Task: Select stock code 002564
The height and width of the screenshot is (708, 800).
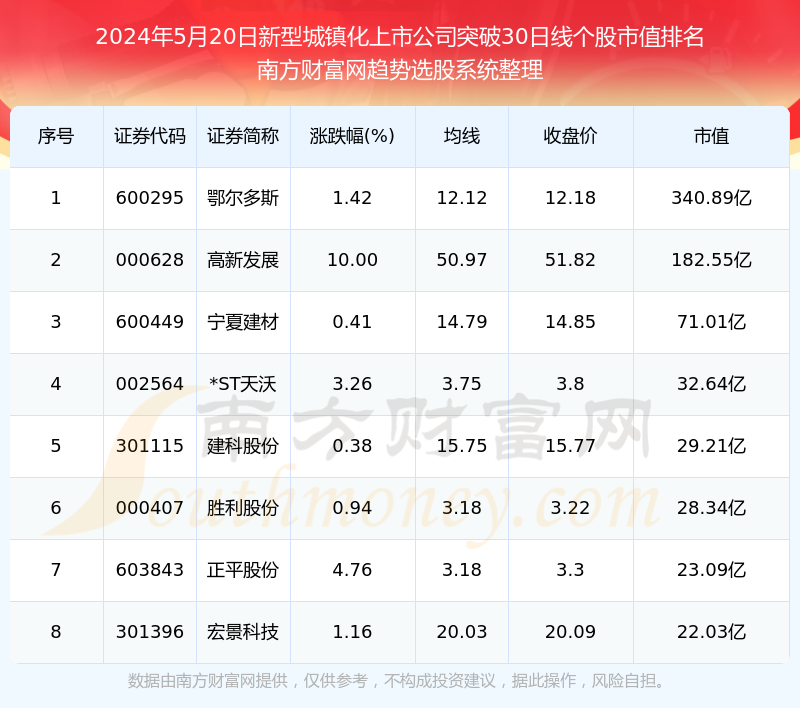Action: click(149, 384)
